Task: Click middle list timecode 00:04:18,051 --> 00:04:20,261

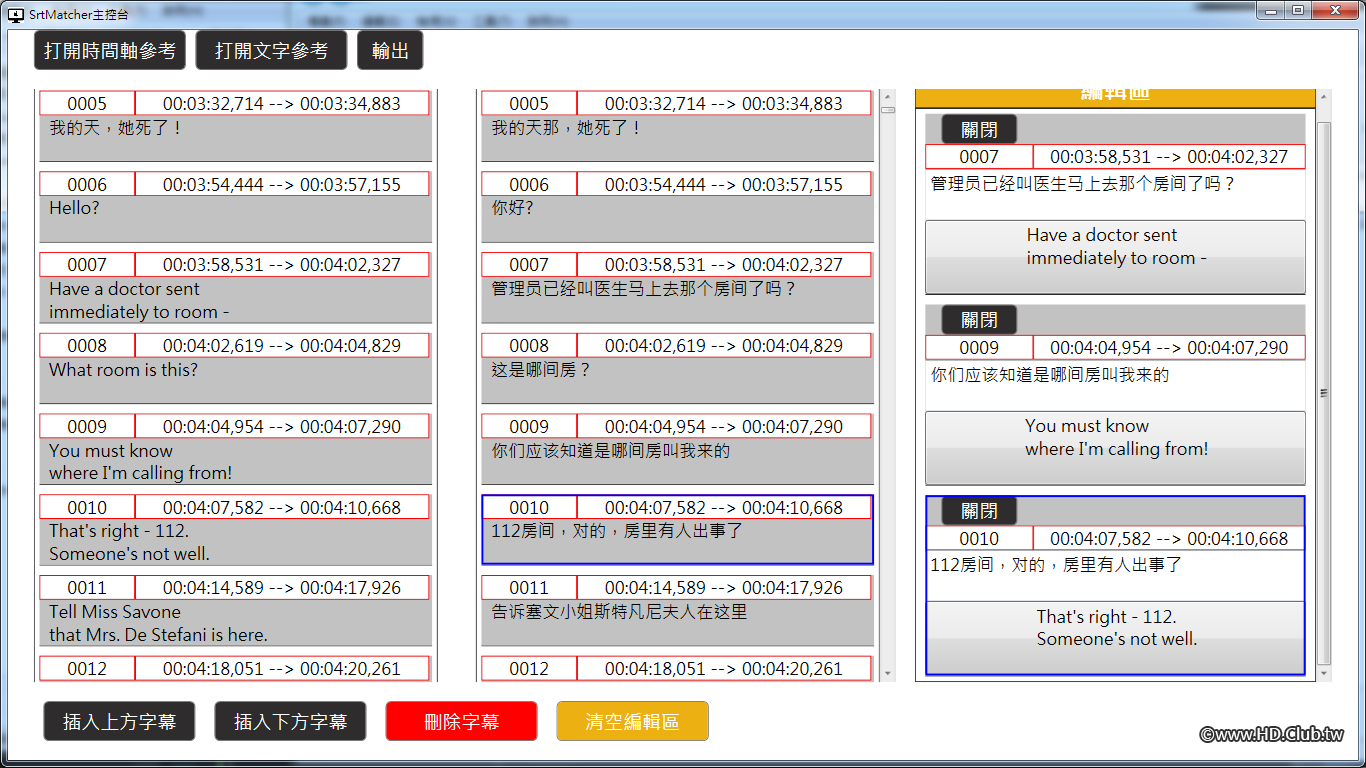Action: tap(724, 668)
